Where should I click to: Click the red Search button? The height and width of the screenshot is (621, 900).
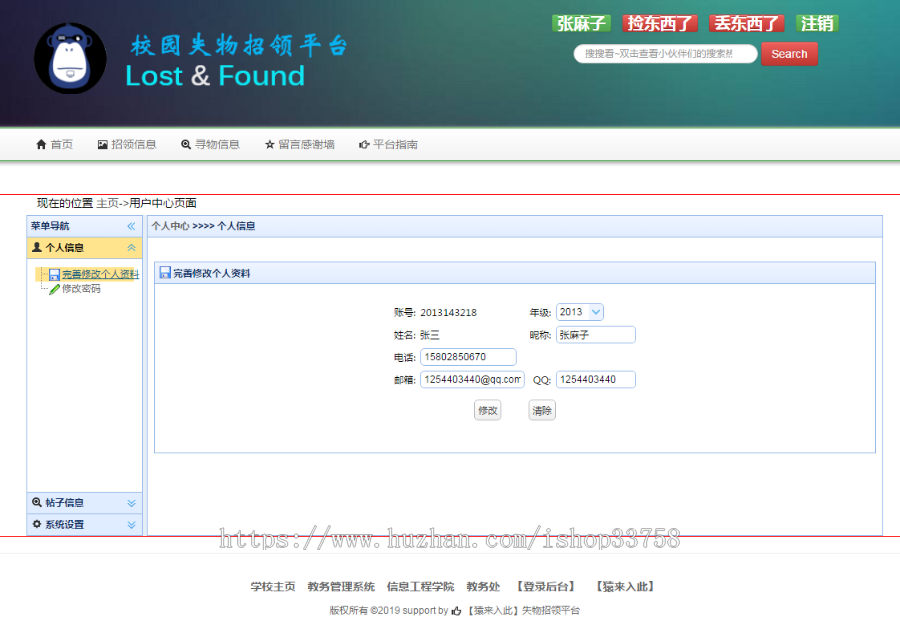coord(789,54)
